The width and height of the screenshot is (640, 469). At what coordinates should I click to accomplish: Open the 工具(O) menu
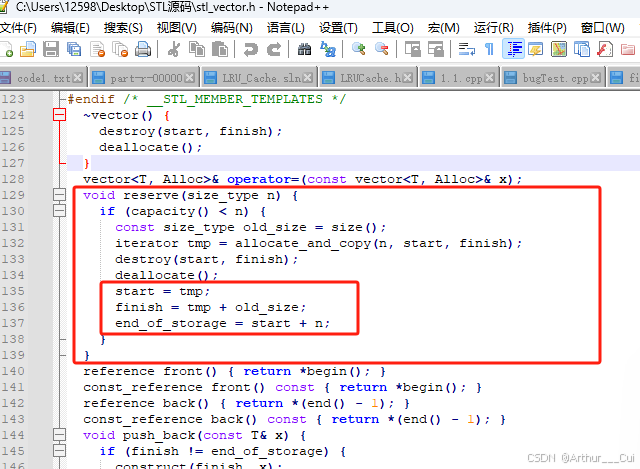click(x=393, y=28)
